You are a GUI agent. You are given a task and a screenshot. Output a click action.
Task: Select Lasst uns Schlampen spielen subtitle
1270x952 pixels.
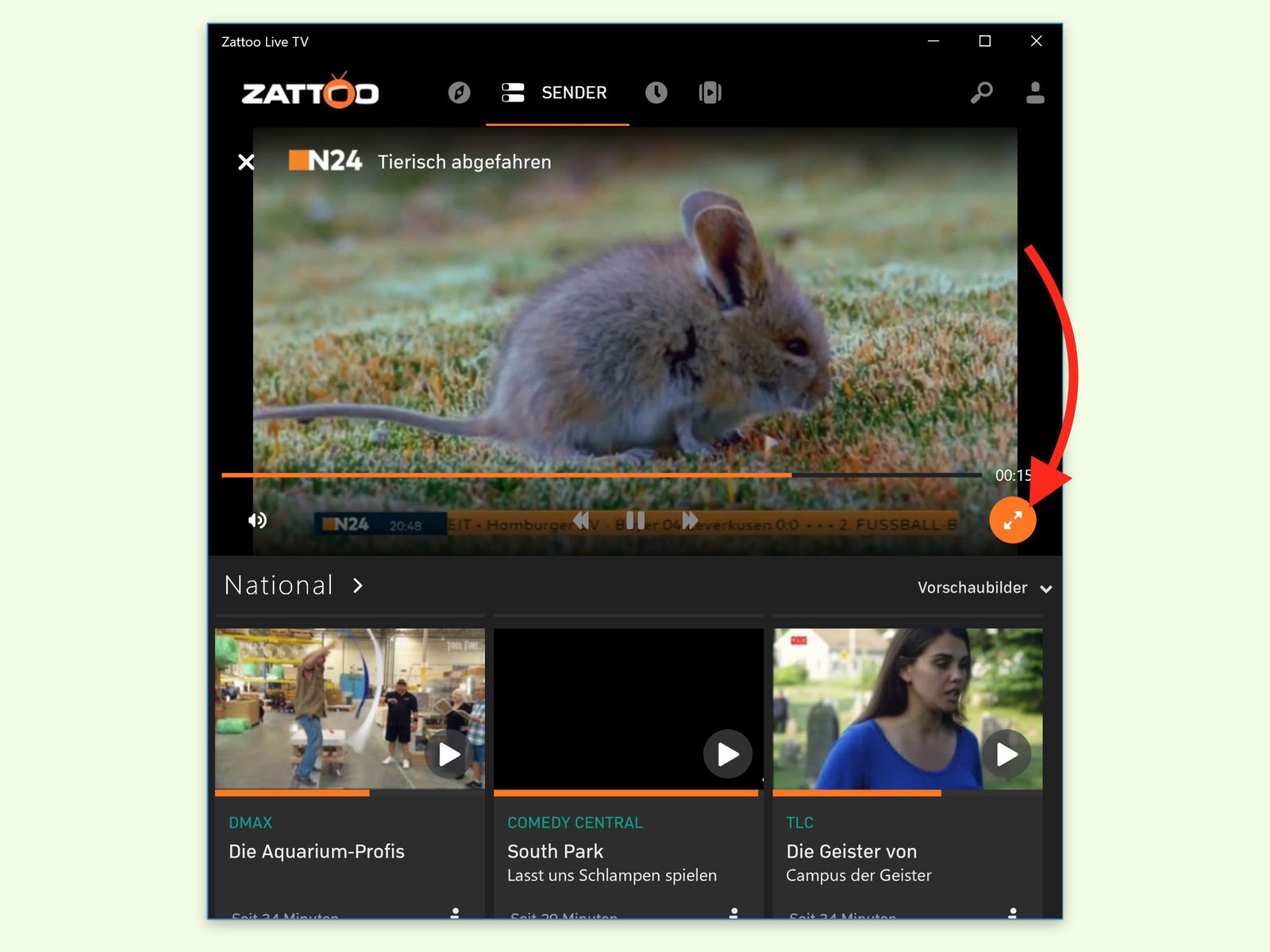(x=612, y=876)
